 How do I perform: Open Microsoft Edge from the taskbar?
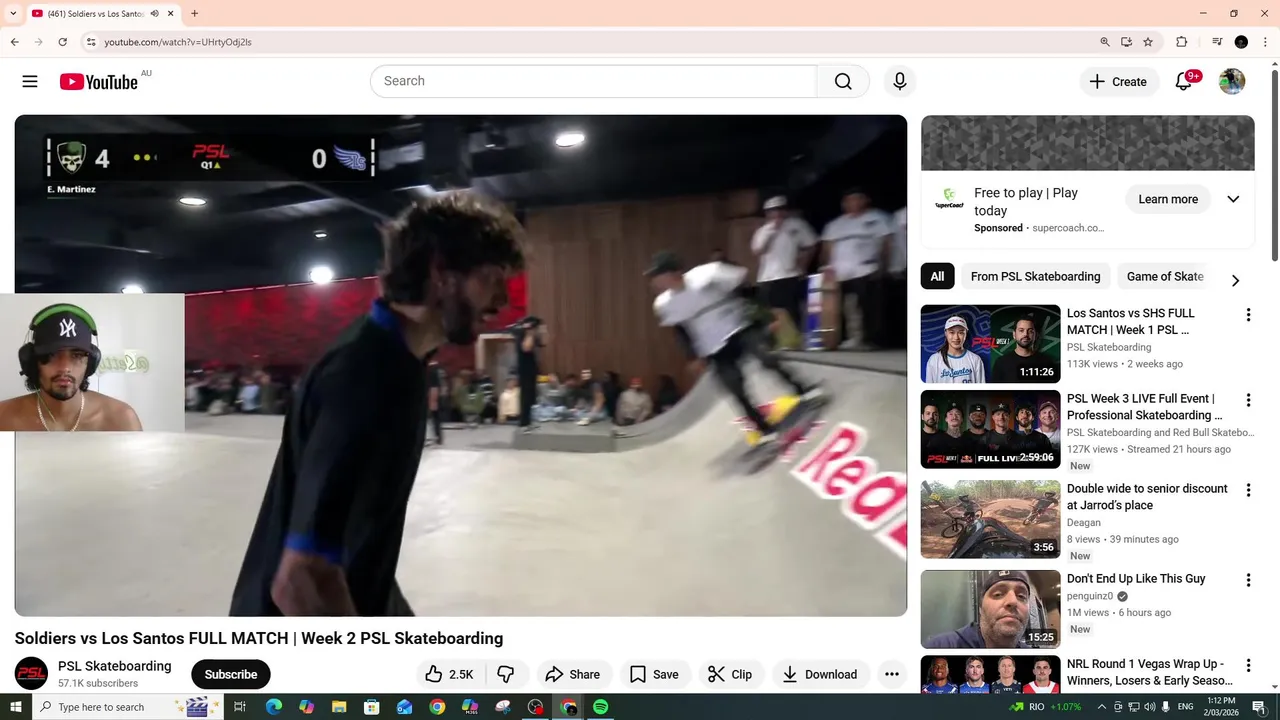(273, 707)
